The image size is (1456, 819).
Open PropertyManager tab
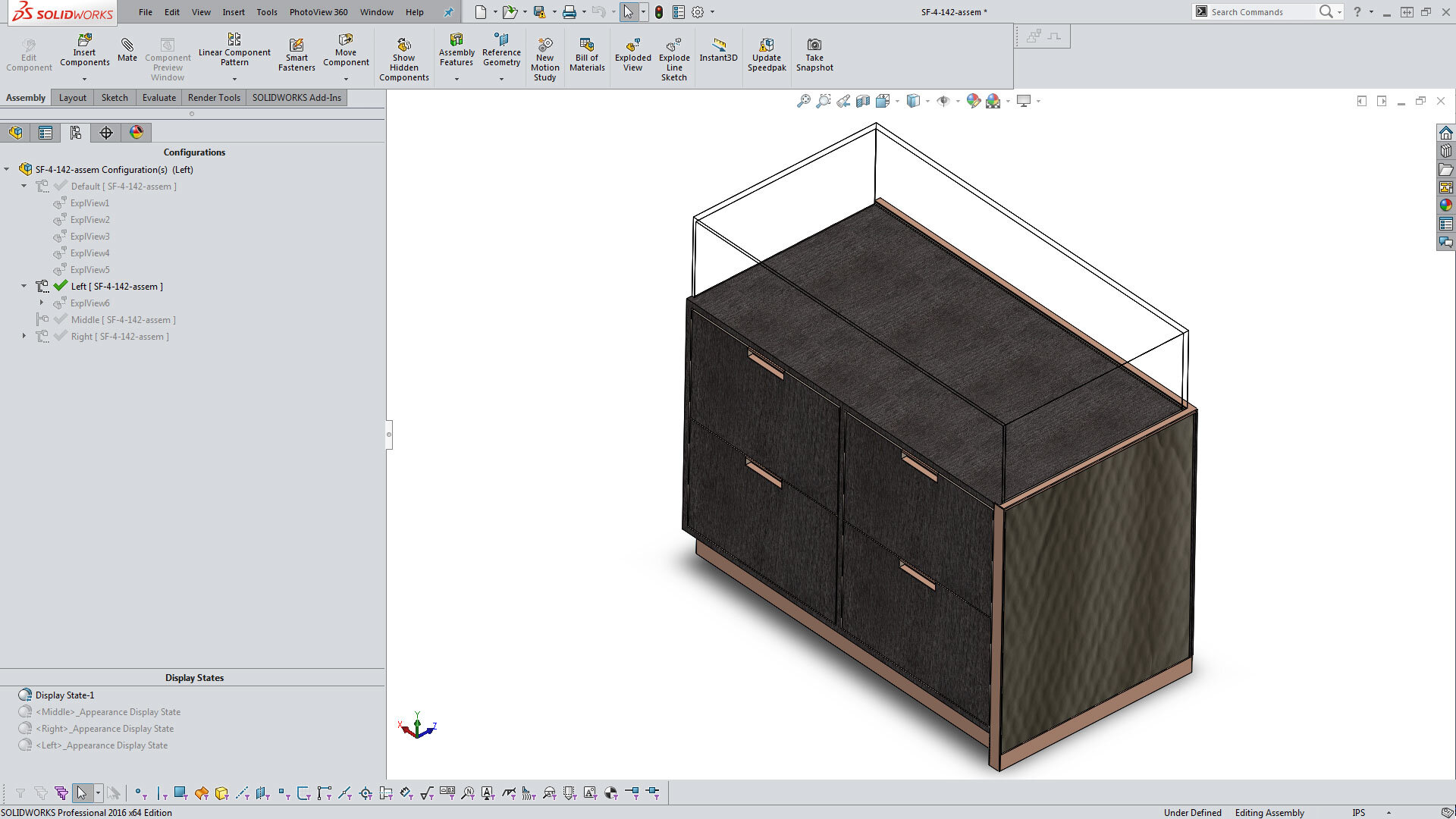(45, 133)
